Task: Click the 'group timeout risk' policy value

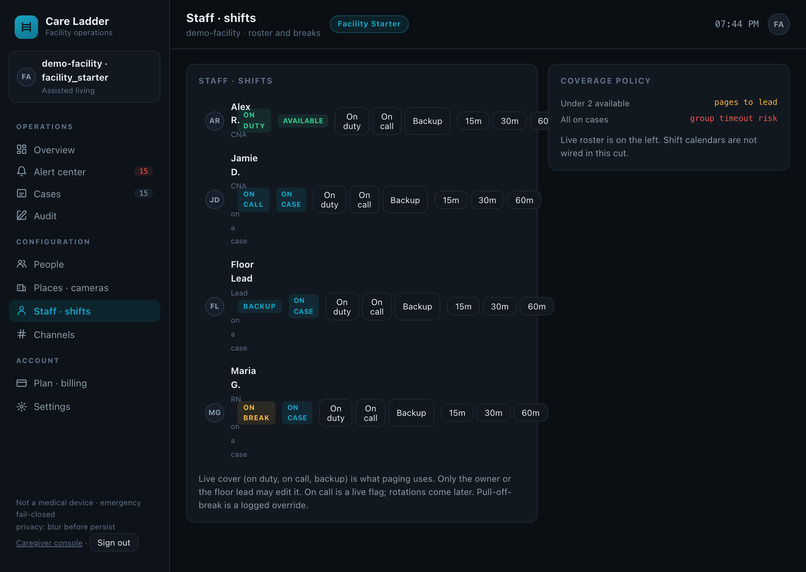Action: 734,118
